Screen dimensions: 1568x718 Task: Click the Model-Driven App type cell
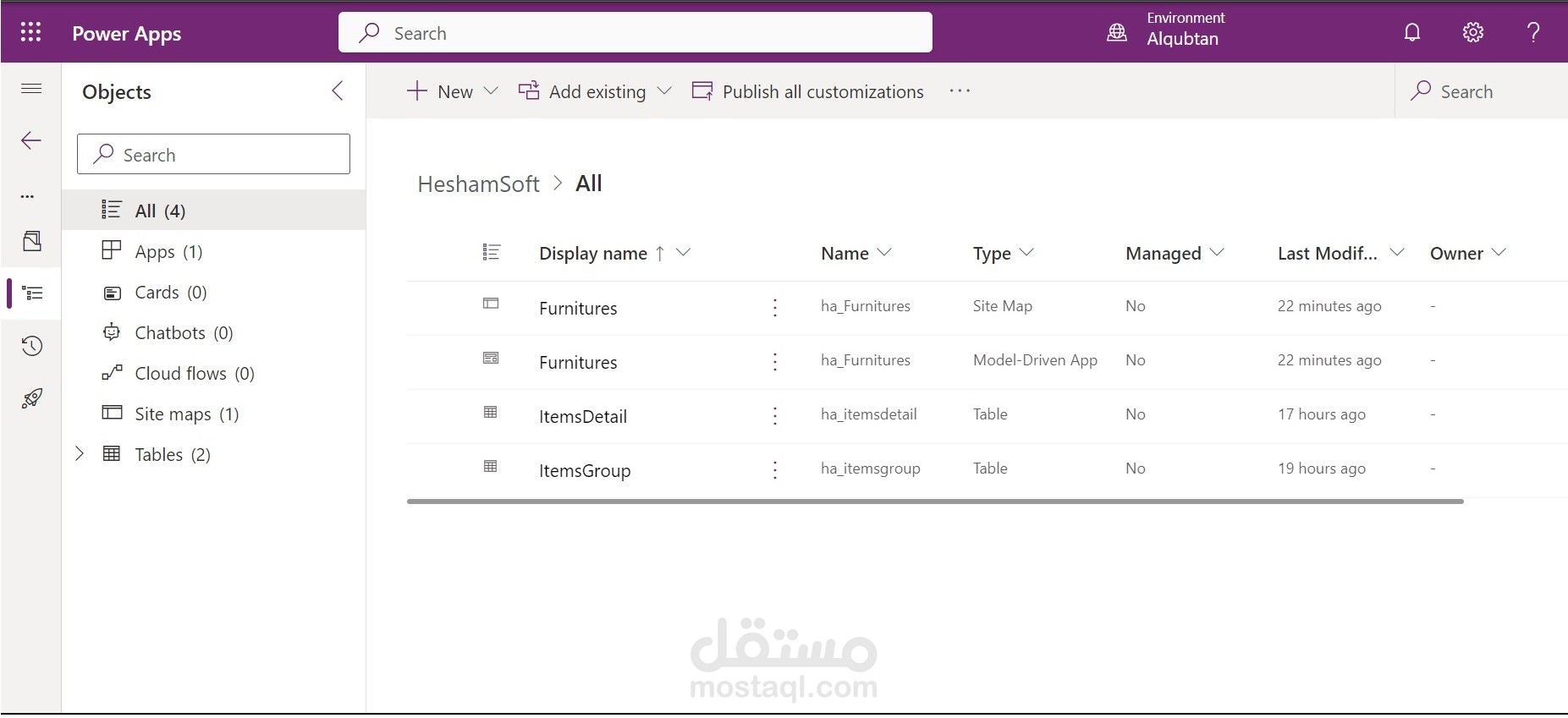pos(1035,360)
